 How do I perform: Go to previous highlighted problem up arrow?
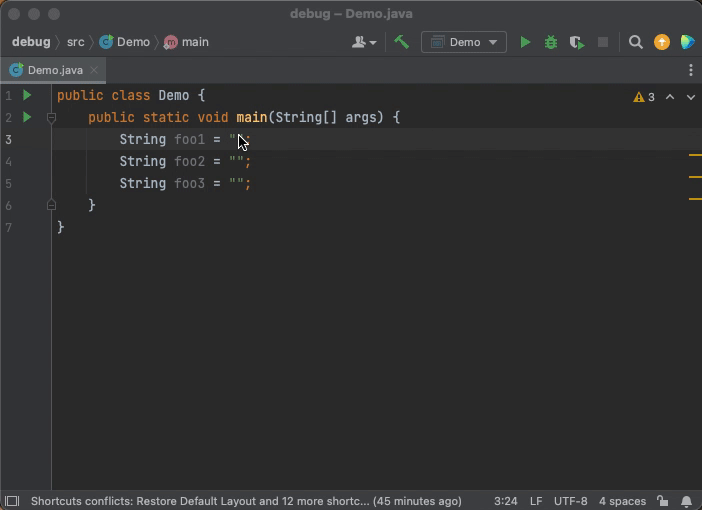(670, 97)
